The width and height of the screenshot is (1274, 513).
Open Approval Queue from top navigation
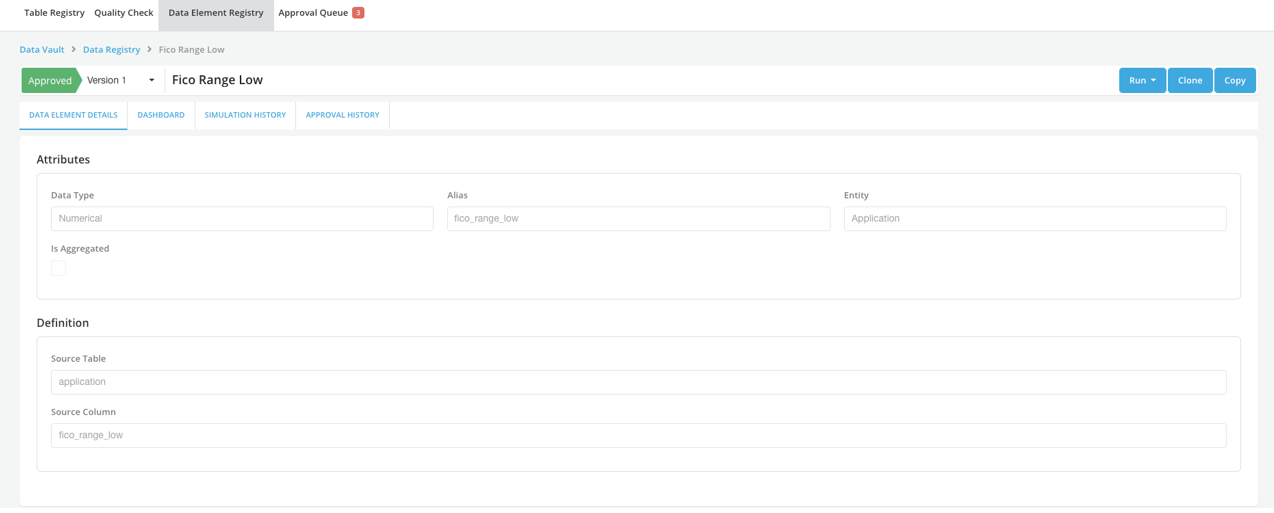313,13
